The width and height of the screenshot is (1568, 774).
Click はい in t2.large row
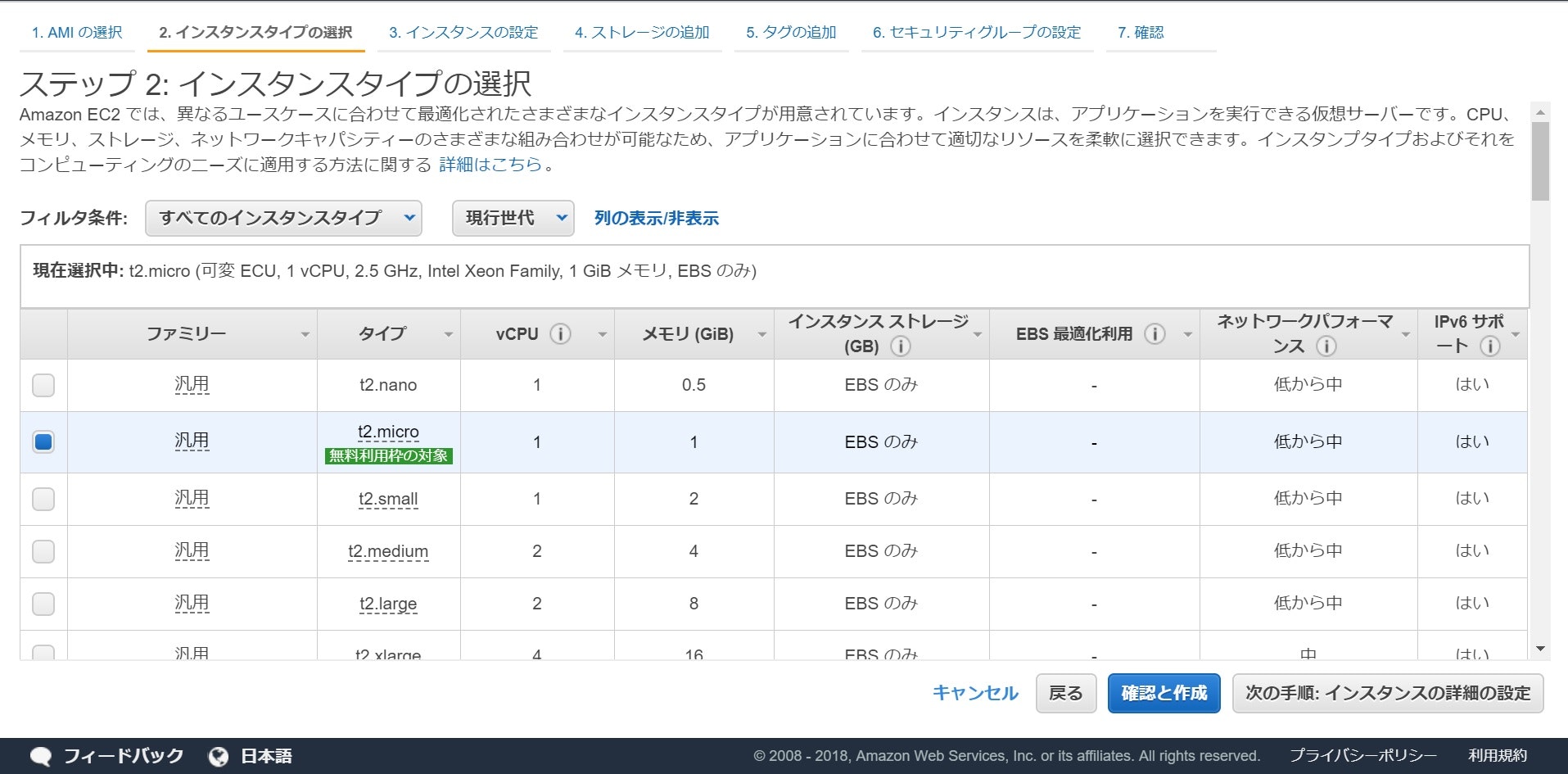tap(1471, 604)
